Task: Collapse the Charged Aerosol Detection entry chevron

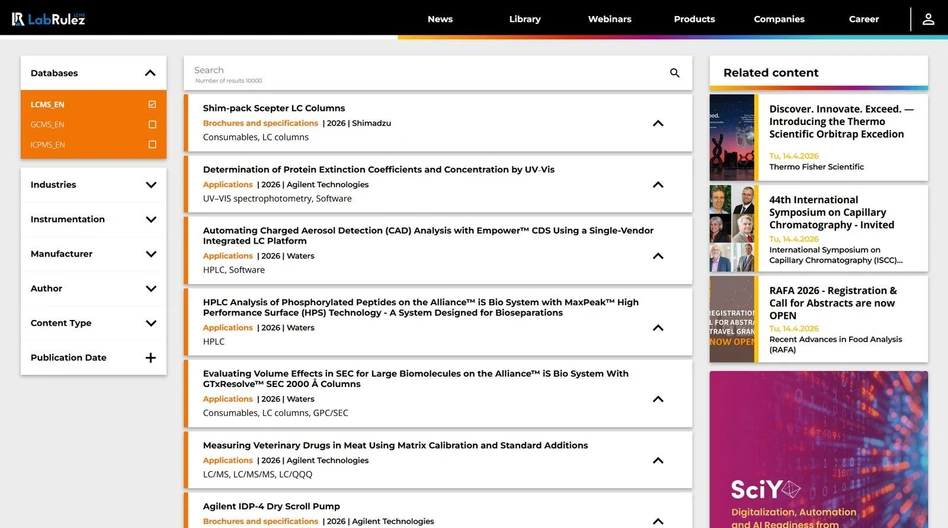Action: [658, 256]
